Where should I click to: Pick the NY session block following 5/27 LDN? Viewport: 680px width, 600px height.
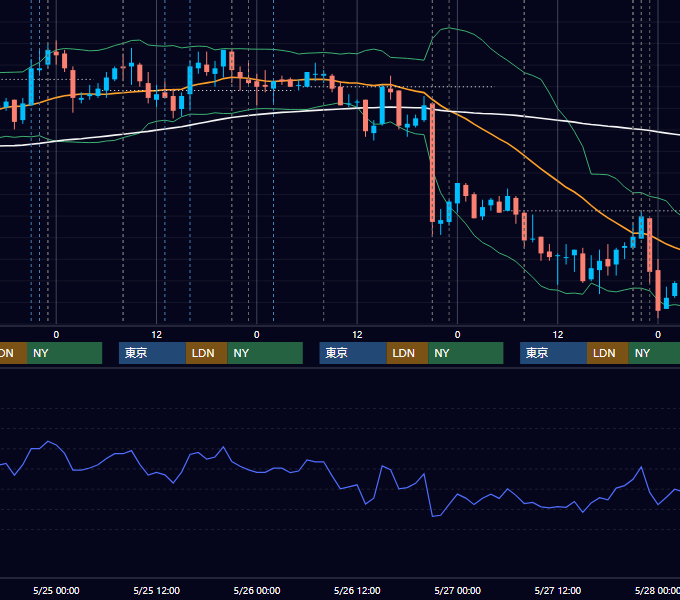coord(654,353)
